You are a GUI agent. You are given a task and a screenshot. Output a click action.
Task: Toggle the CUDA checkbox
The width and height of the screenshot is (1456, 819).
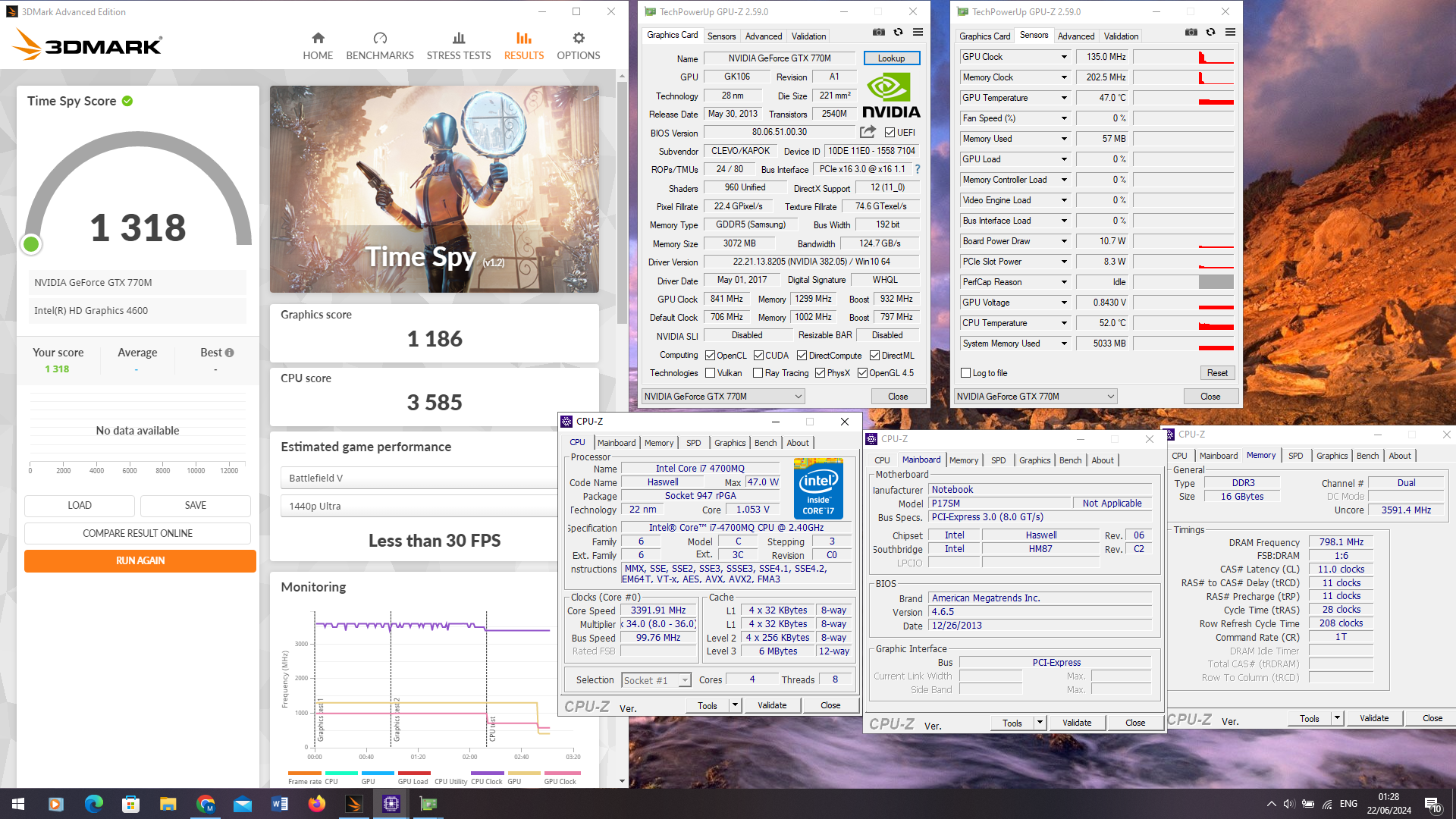pos(758,356)
